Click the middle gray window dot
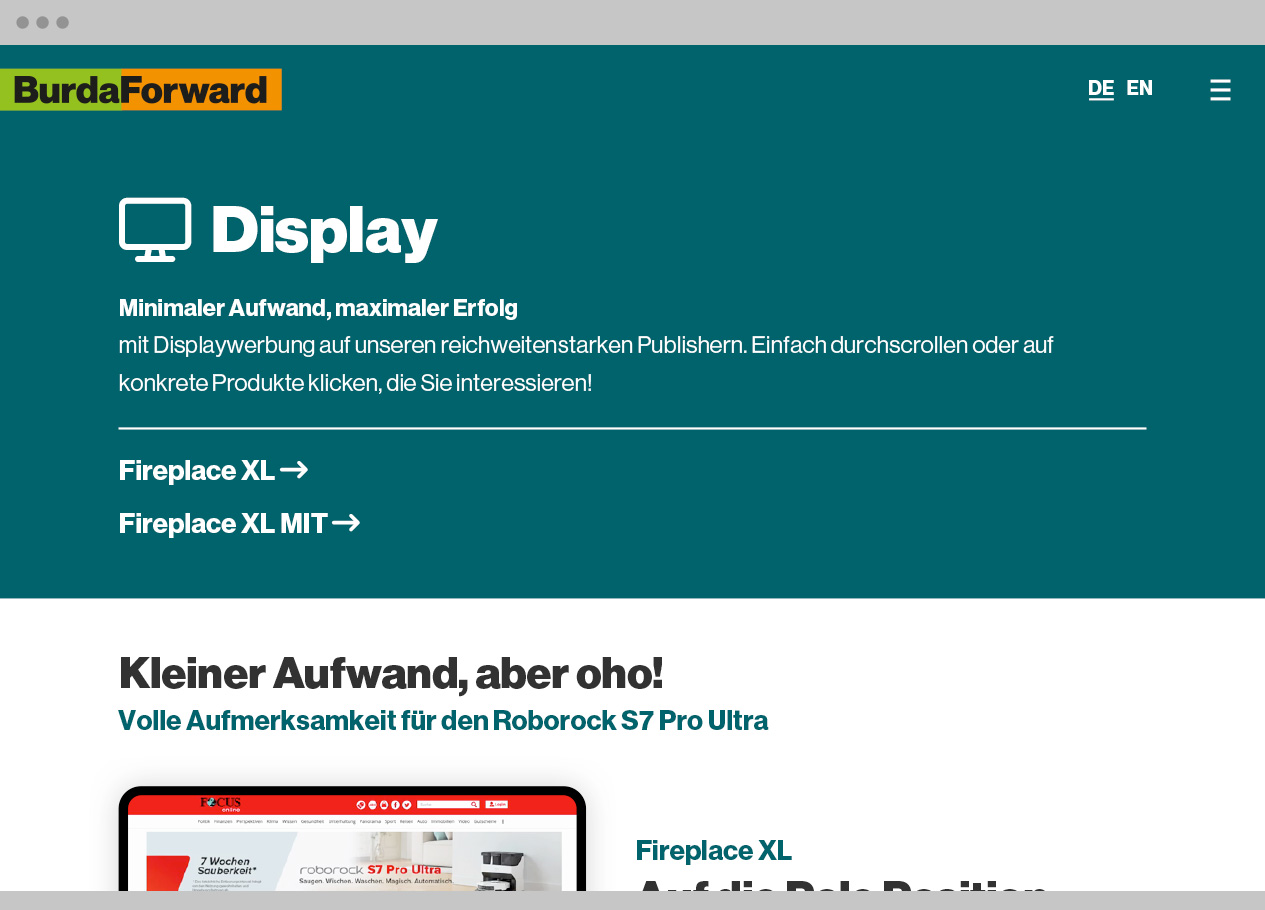Screen dimensions: 1265x910 click(42, 22)
